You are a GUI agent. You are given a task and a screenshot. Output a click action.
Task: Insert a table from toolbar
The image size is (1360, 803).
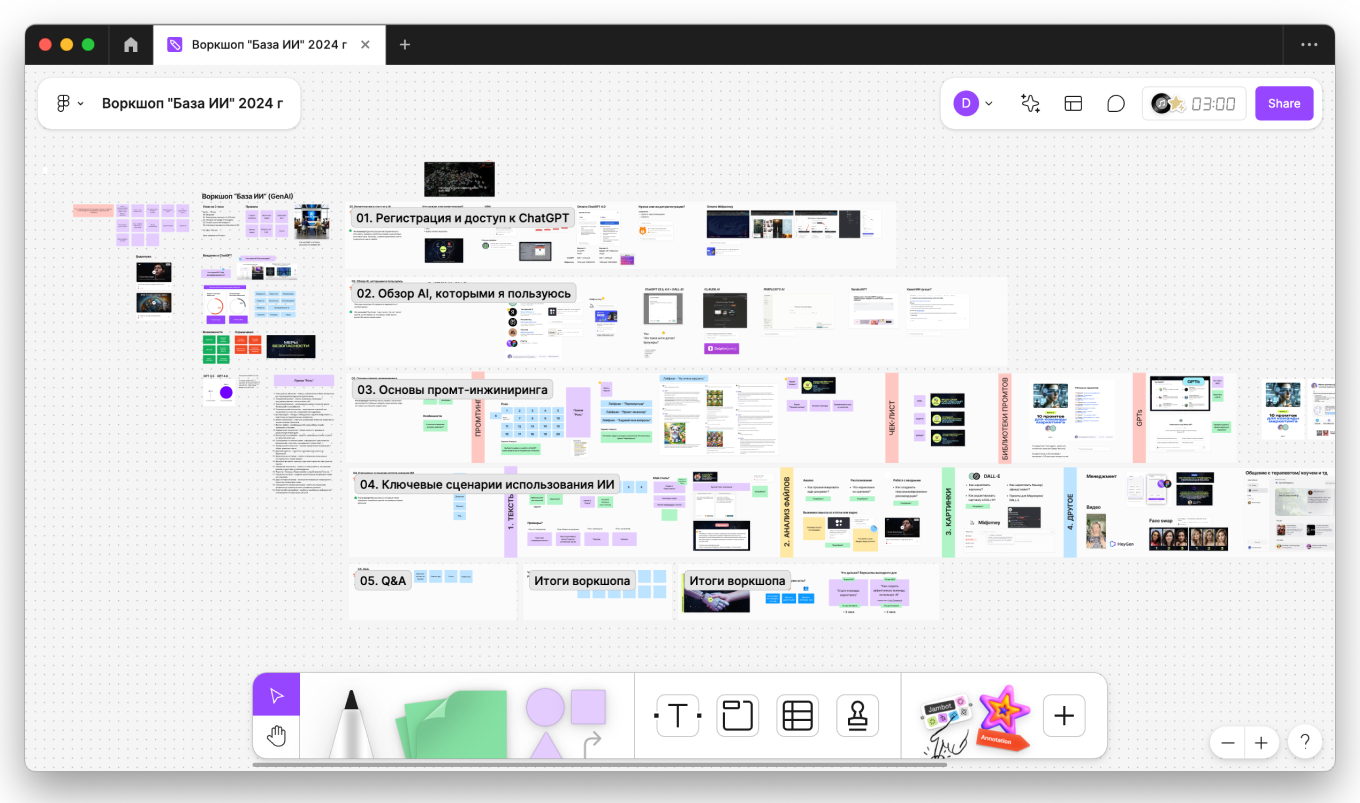click(x=797, y=716)
